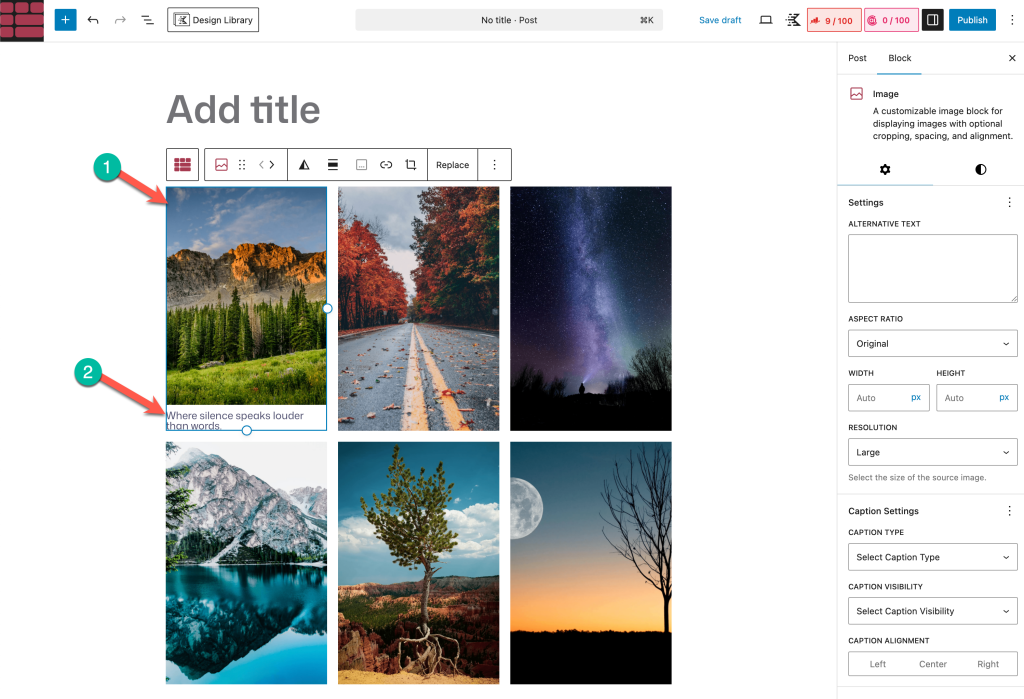Image resolution: width=1024 pixels, height=699 pixels.
Task: Click the insert link icon
Action: click(x=386, y=165)
